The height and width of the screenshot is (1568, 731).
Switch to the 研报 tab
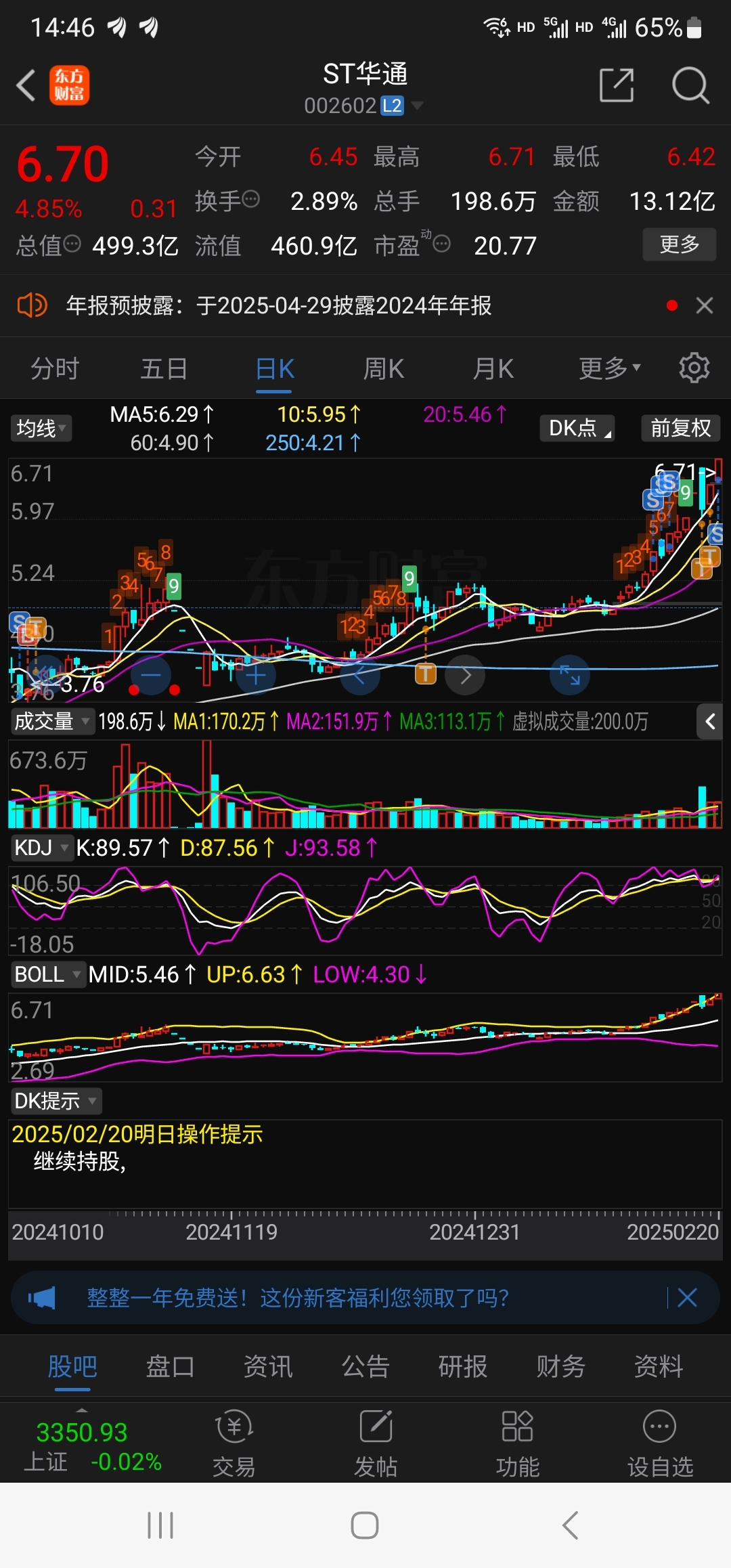click(463, 1367)
